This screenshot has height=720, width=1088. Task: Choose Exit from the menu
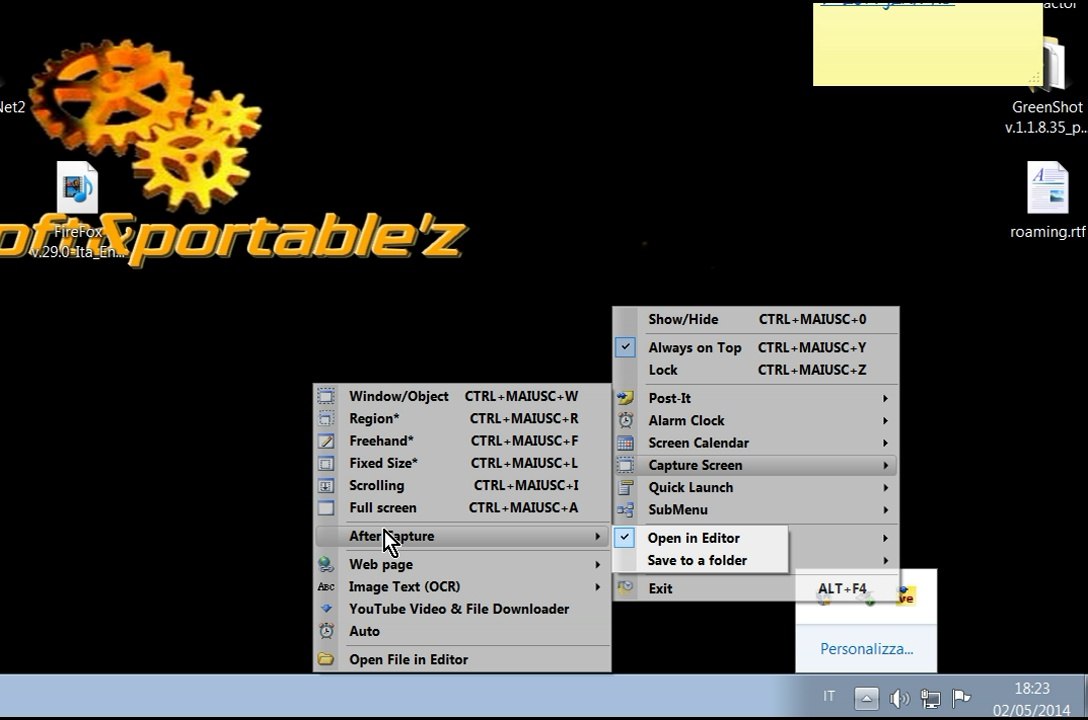tap(756, 588)
